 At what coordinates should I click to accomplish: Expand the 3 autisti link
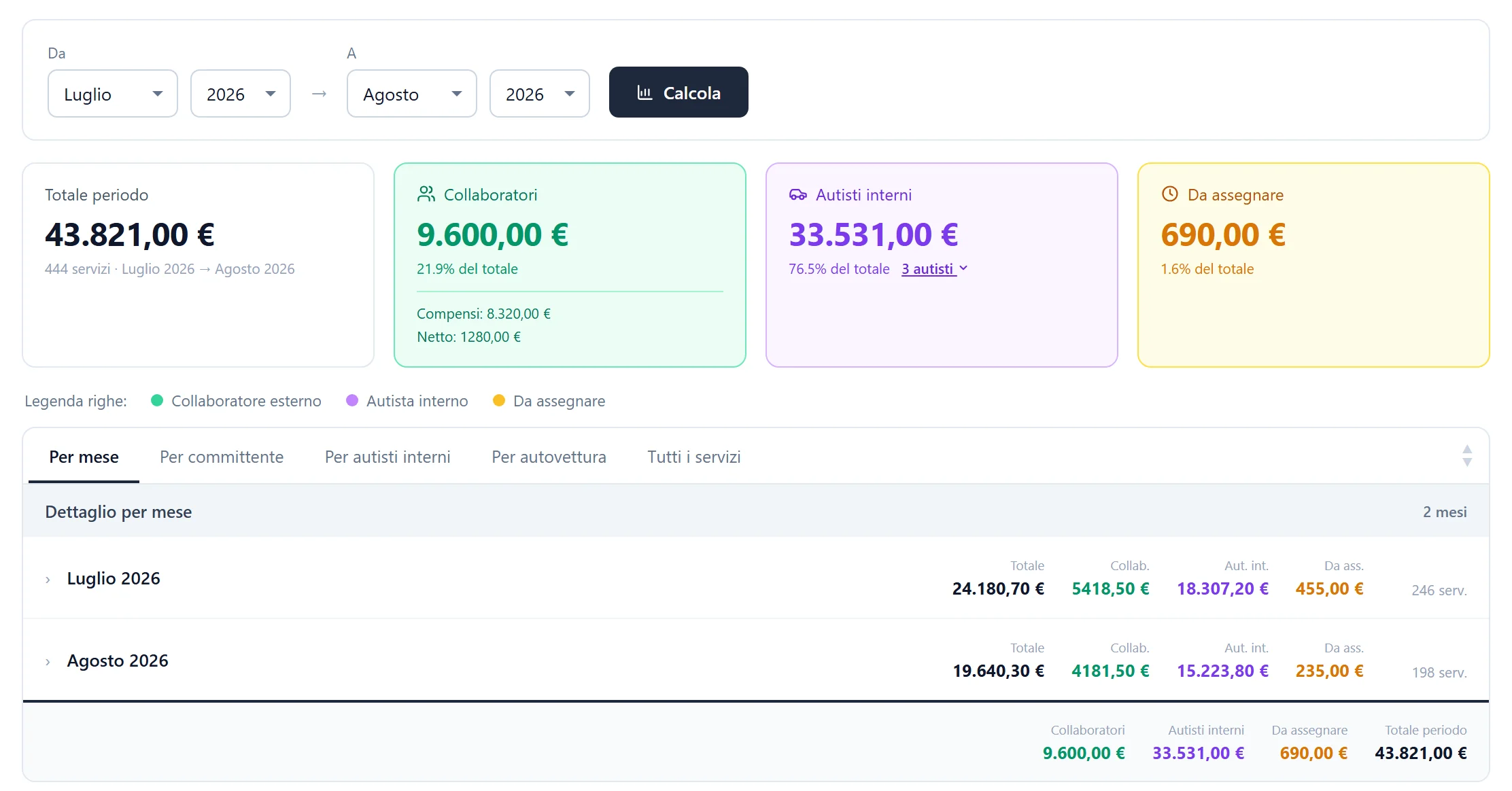[934, 269]
